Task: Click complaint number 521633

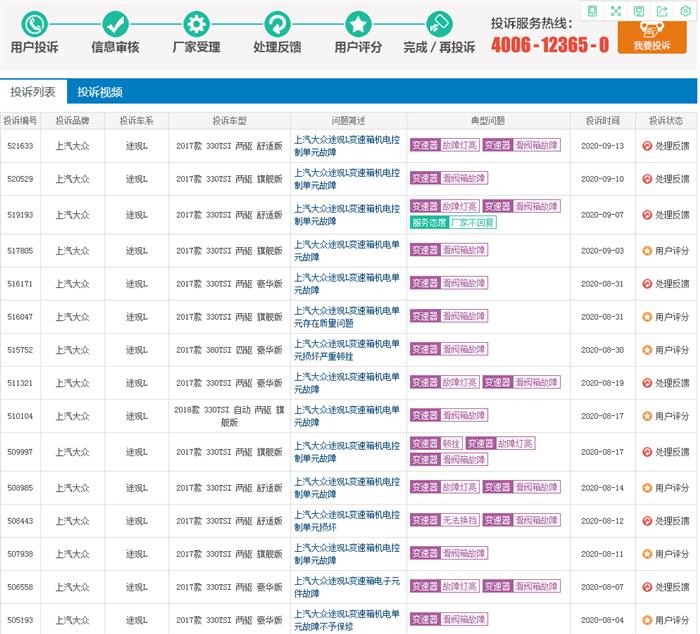Action: (20, 146)
